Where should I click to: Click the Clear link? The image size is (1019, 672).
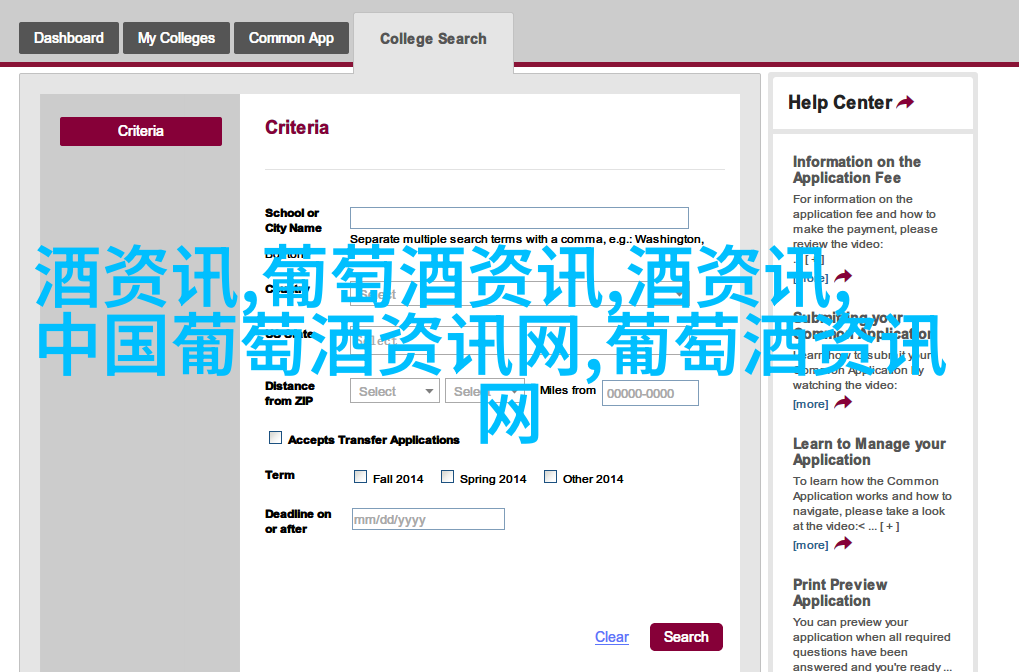612,637
